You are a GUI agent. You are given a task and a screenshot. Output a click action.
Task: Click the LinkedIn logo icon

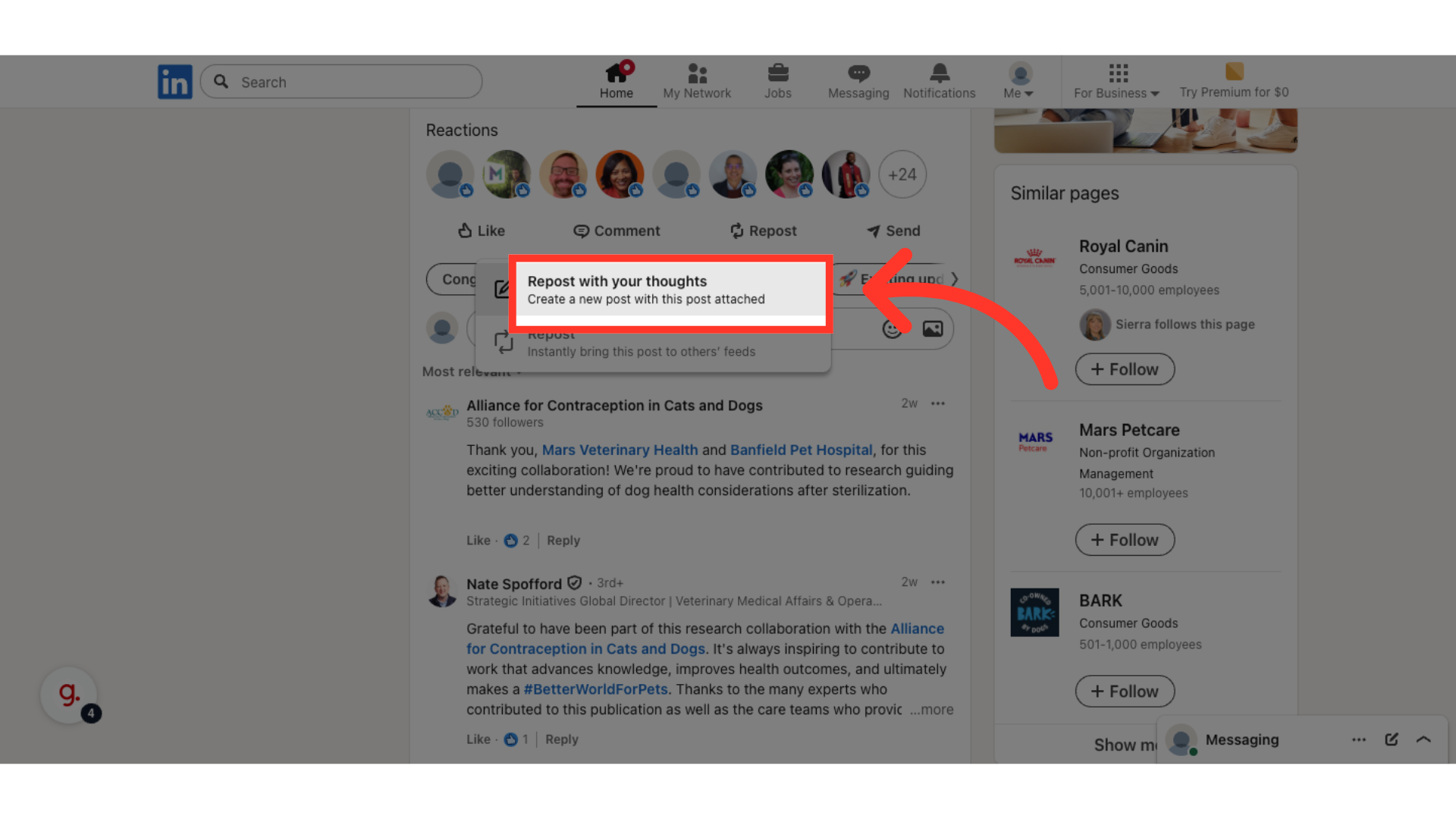(x=174, y=82)
